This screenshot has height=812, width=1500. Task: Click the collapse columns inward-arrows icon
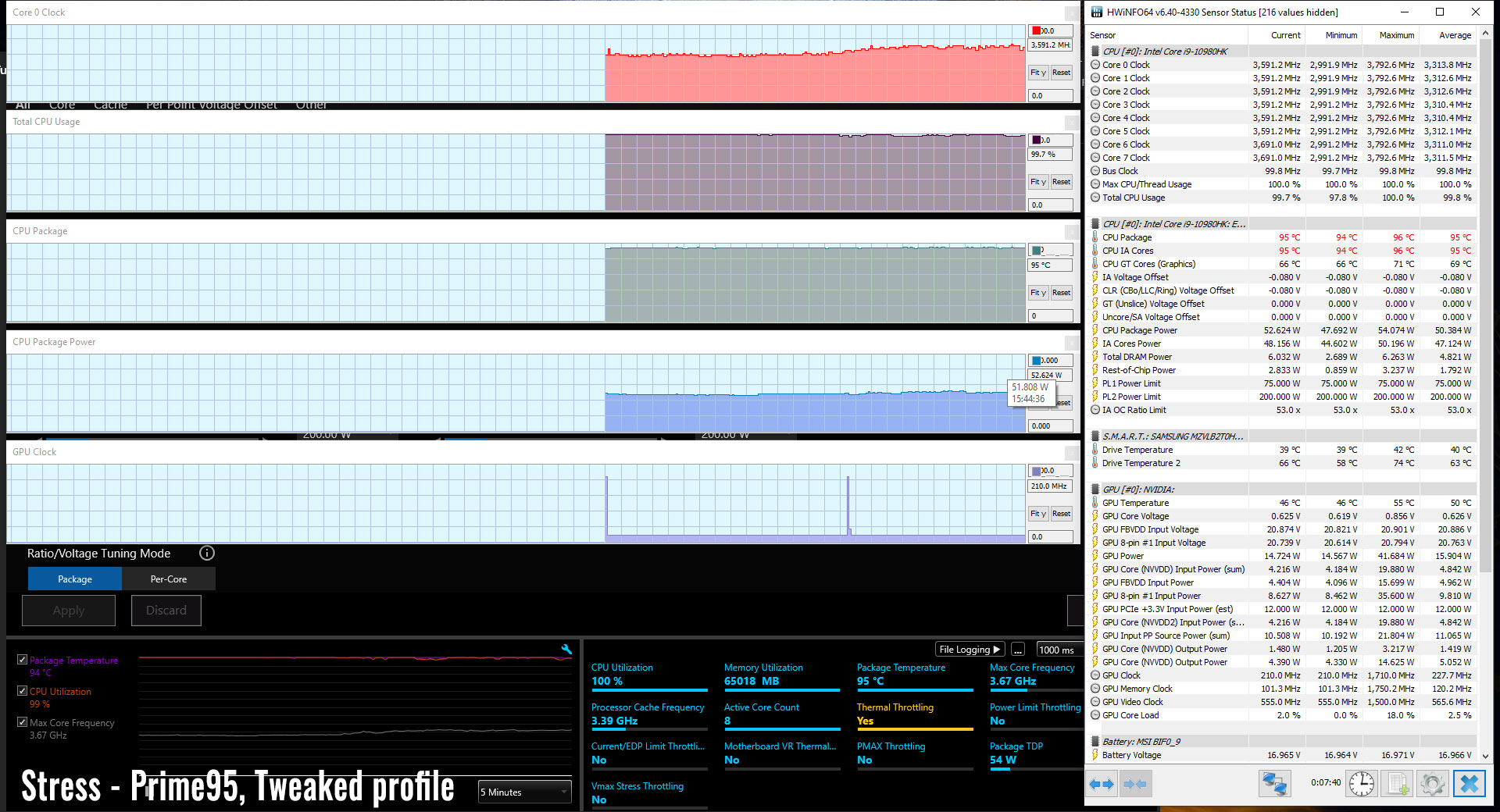tap(1135, 783)
